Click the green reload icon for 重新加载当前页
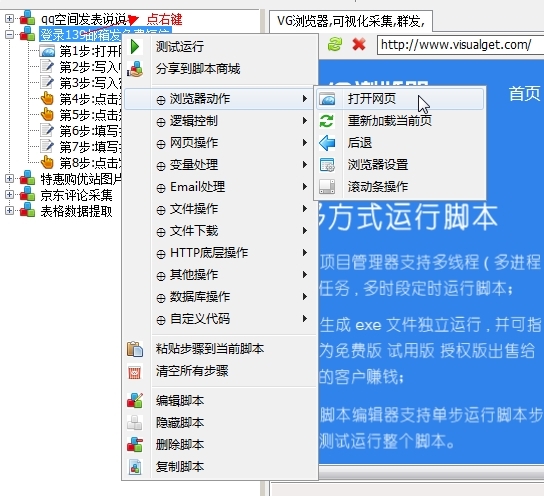The image size is (544, 496). click(327, 121)
